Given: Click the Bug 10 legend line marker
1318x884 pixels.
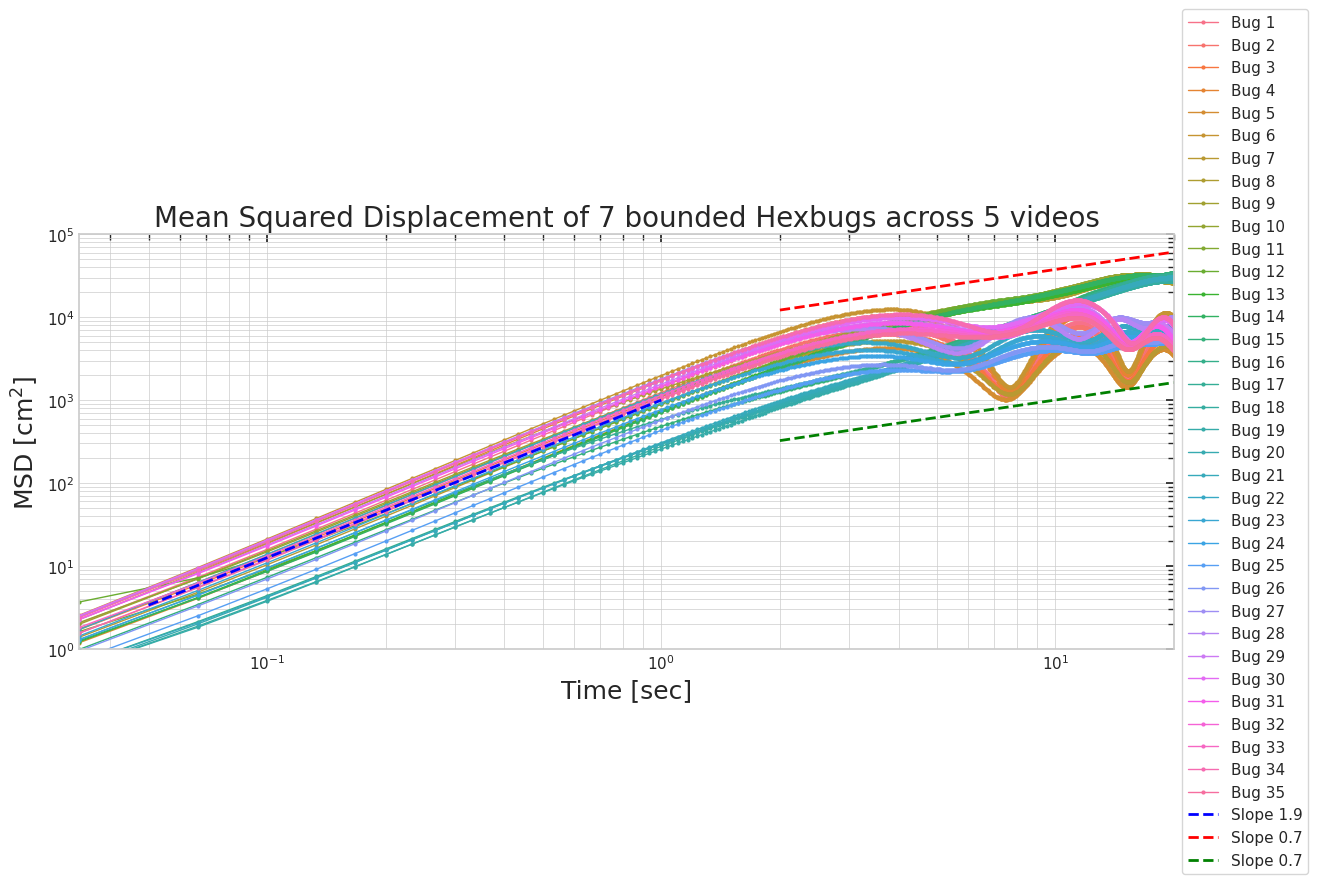Looking at the screenshot, I should 1204,226.
